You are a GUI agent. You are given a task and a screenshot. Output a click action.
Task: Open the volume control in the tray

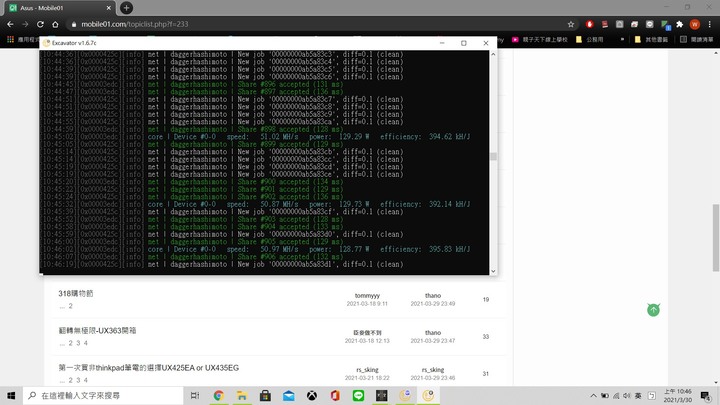click(627, 396)
